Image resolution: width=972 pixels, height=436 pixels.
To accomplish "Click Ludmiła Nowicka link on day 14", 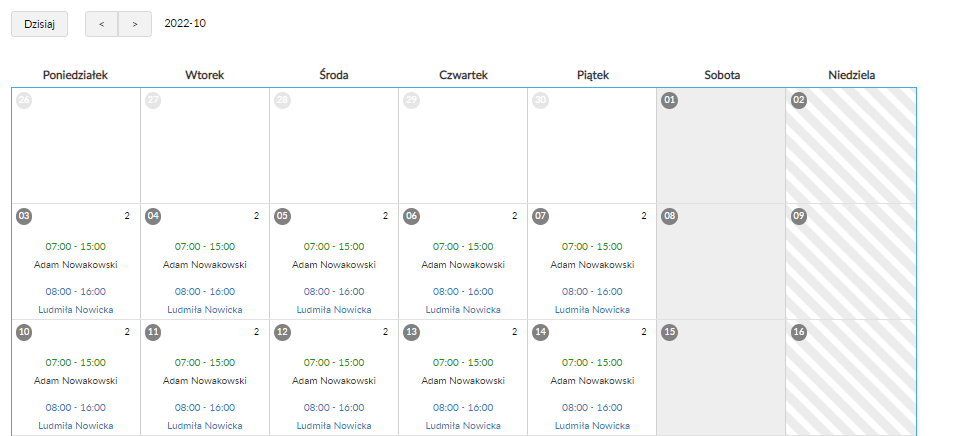I will coord(592,425).
